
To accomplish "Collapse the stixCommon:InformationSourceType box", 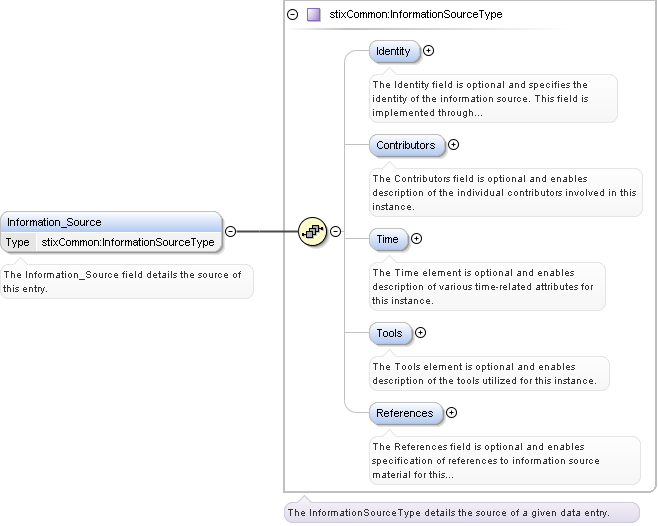I will point(292,15).
